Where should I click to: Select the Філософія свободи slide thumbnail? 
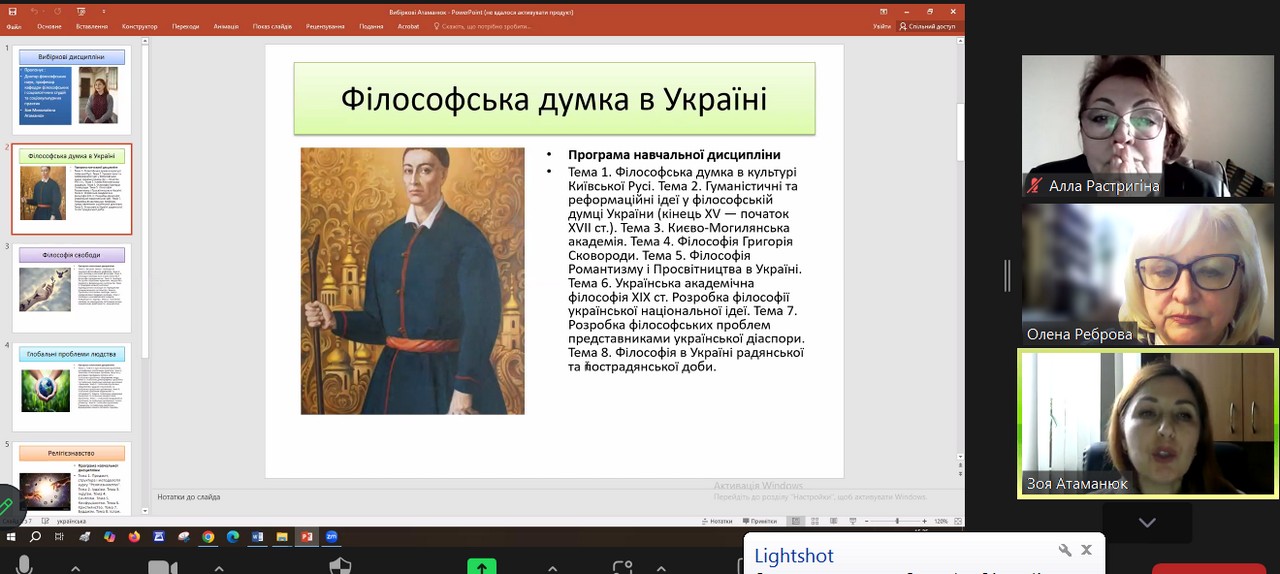[71, 286]
